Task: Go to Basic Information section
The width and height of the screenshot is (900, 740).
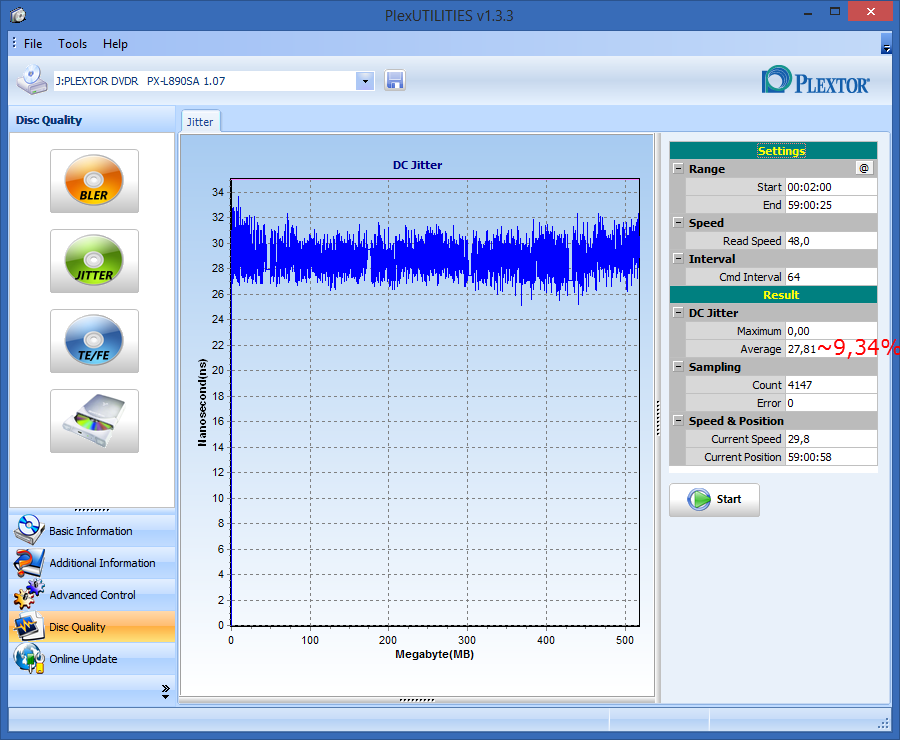Action: 92,530
